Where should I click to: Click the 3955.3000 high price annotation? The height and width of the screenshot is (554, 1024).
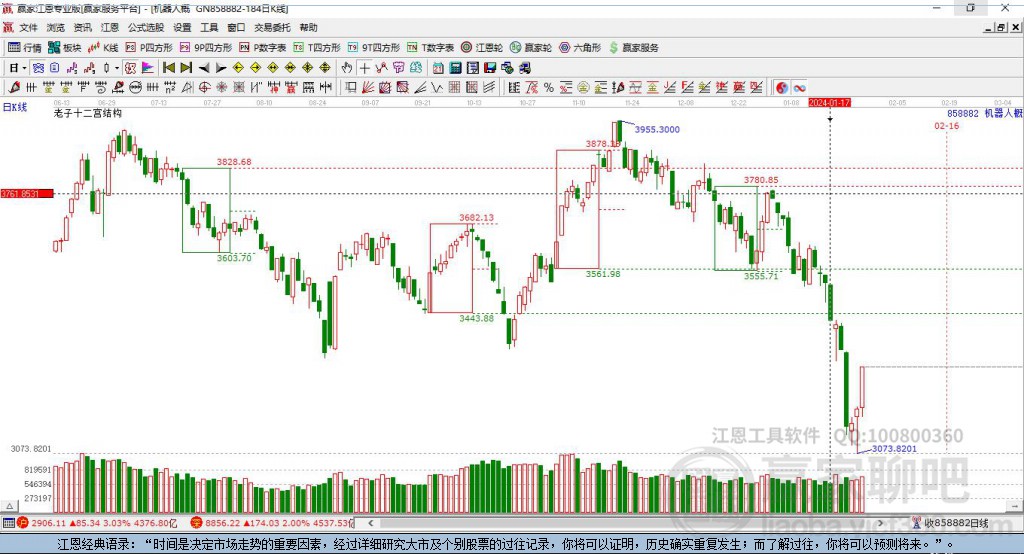(x=657, y=129)
